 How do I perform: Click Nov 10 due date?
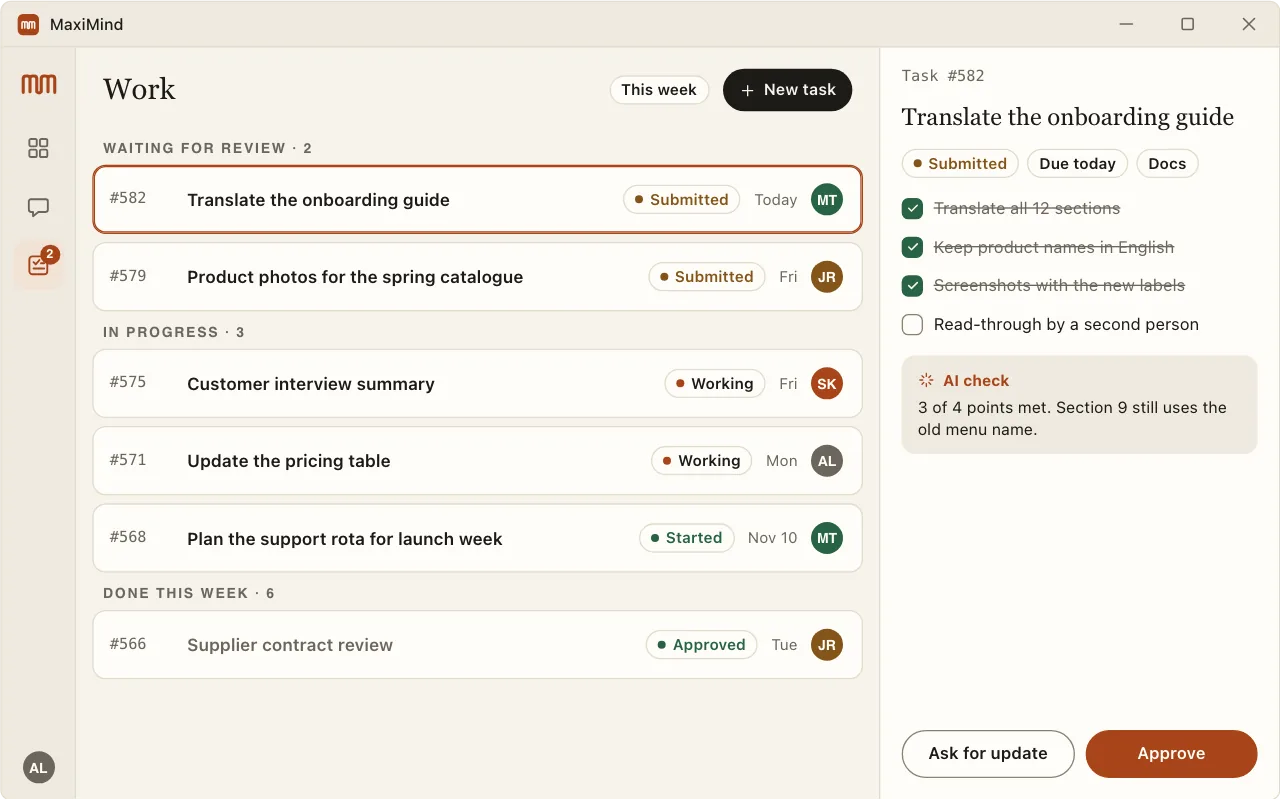coord(772,538)
